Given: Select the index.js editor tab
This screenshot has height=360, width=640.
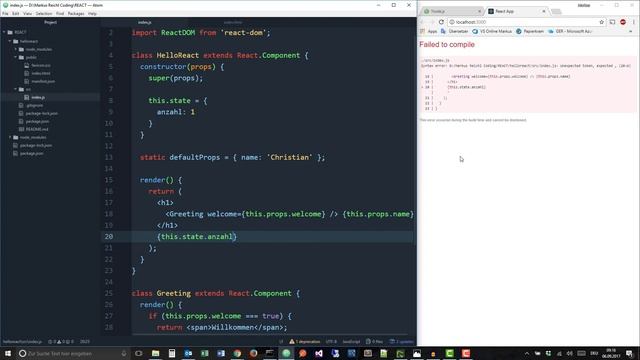Looking at the screenshot, I should pyautogui.click(x=144, y=22).
